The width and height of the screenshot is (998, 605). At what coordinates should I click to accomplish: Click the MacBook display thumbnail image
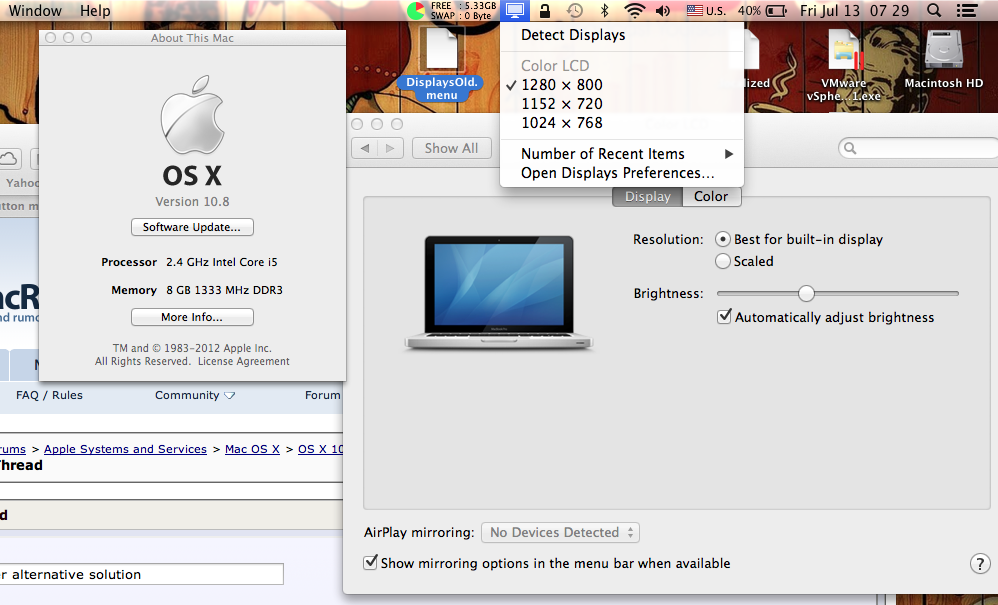[x=498, y=293]
